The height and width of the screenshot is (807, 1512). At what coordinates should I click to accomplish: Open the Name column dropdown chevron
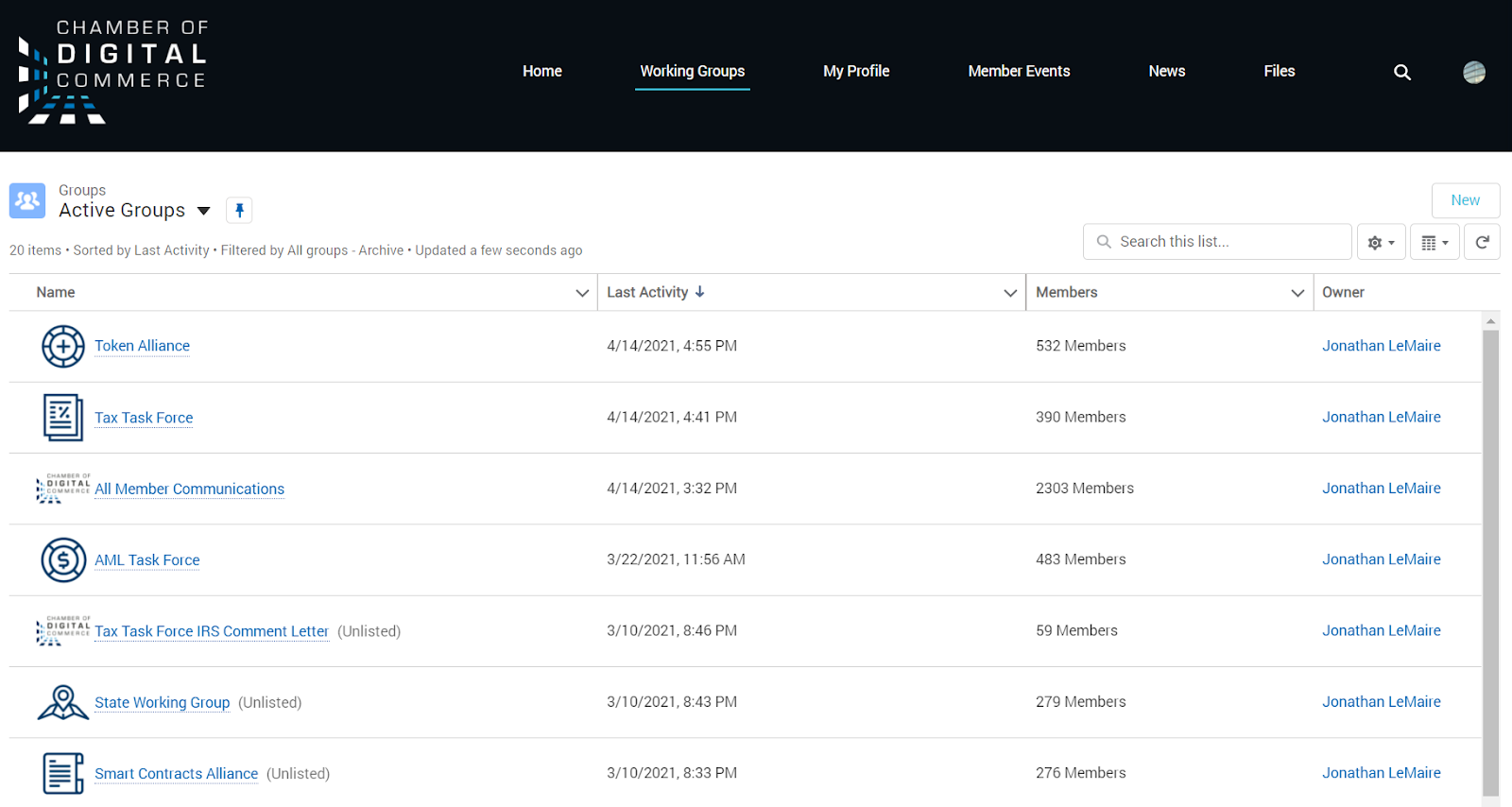(582, 293)
